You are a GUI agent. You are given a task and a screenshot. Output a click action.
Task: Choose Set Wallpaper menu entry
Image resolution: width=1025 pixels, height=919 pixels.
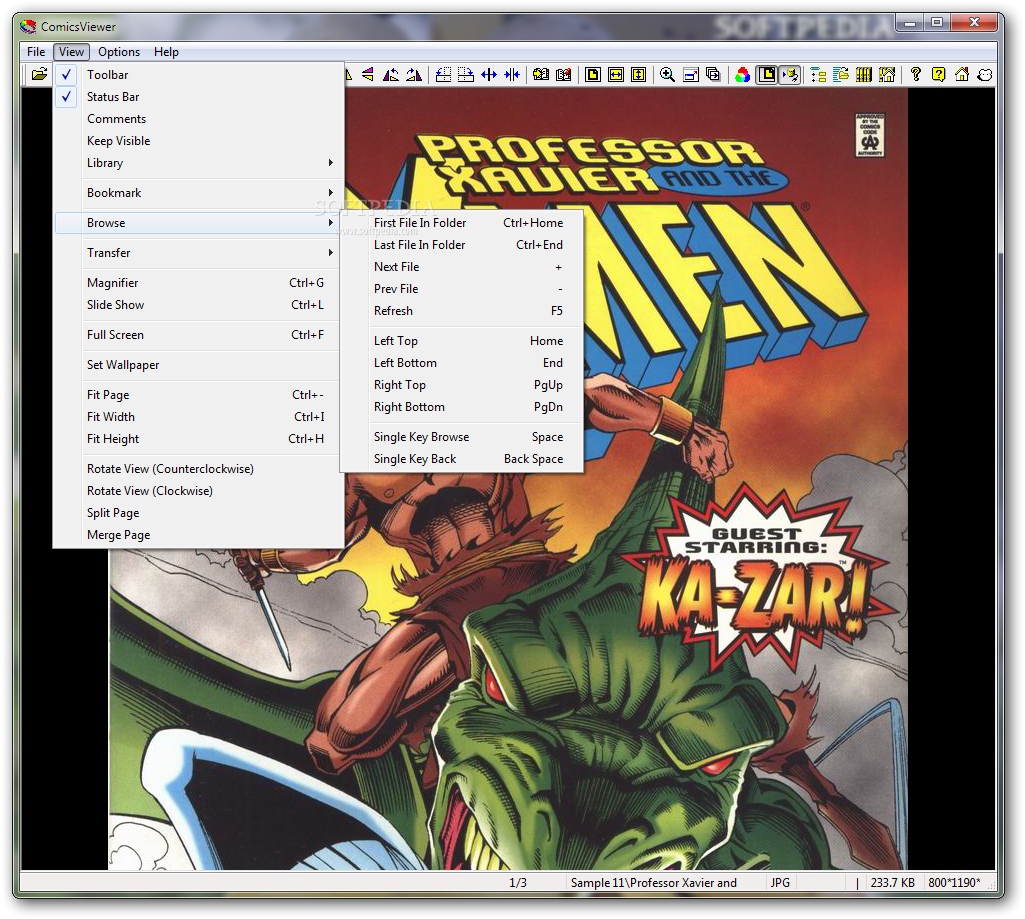pos(199,365)
